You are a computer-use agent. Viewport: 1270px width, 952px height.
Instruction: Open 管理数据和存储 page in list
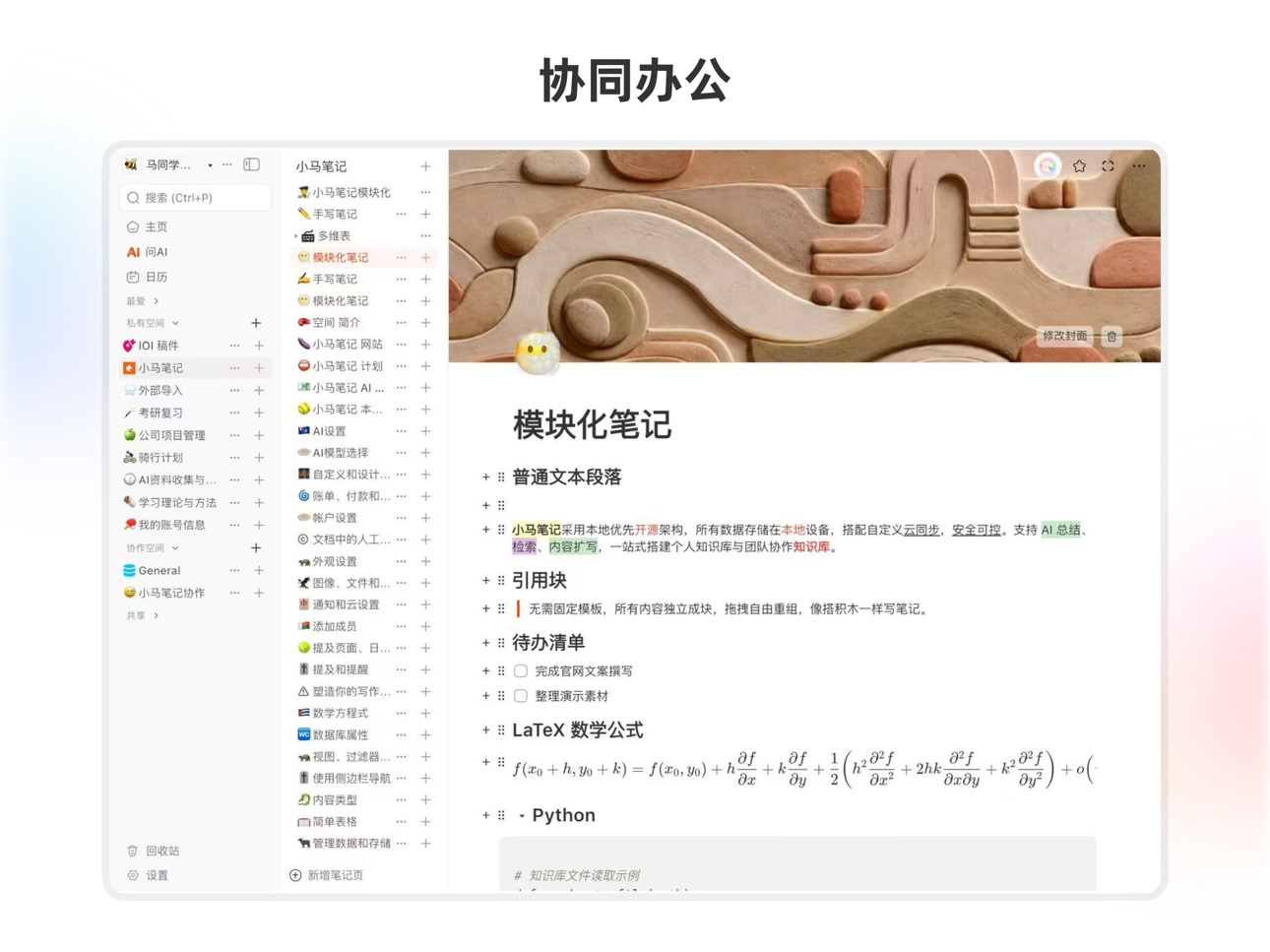click(x=350, y=844)
